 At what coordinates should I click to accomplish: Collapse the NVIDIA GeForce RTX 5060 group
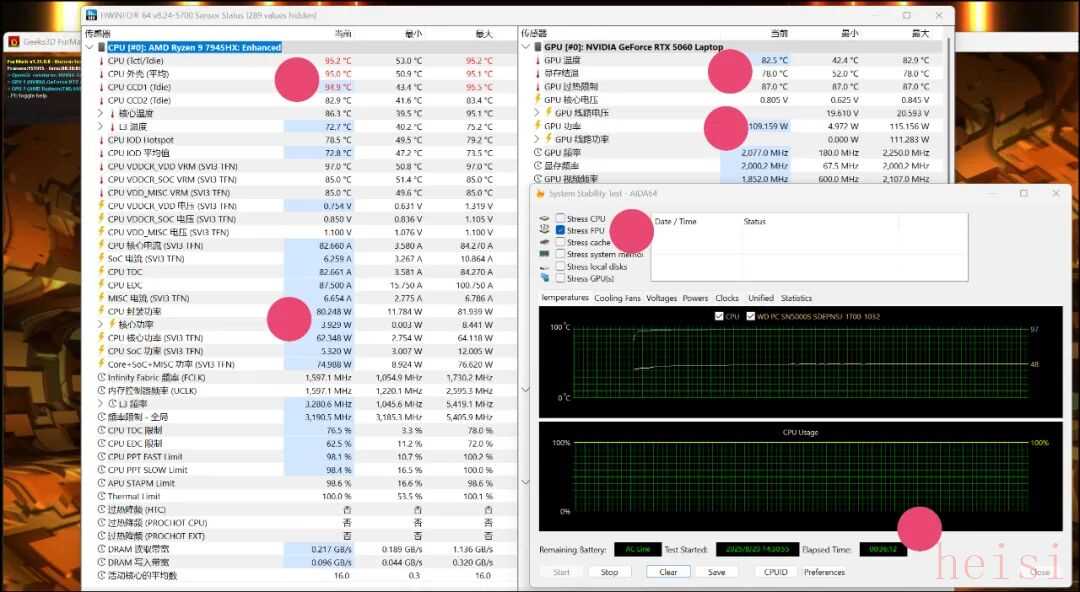[525, 47]
